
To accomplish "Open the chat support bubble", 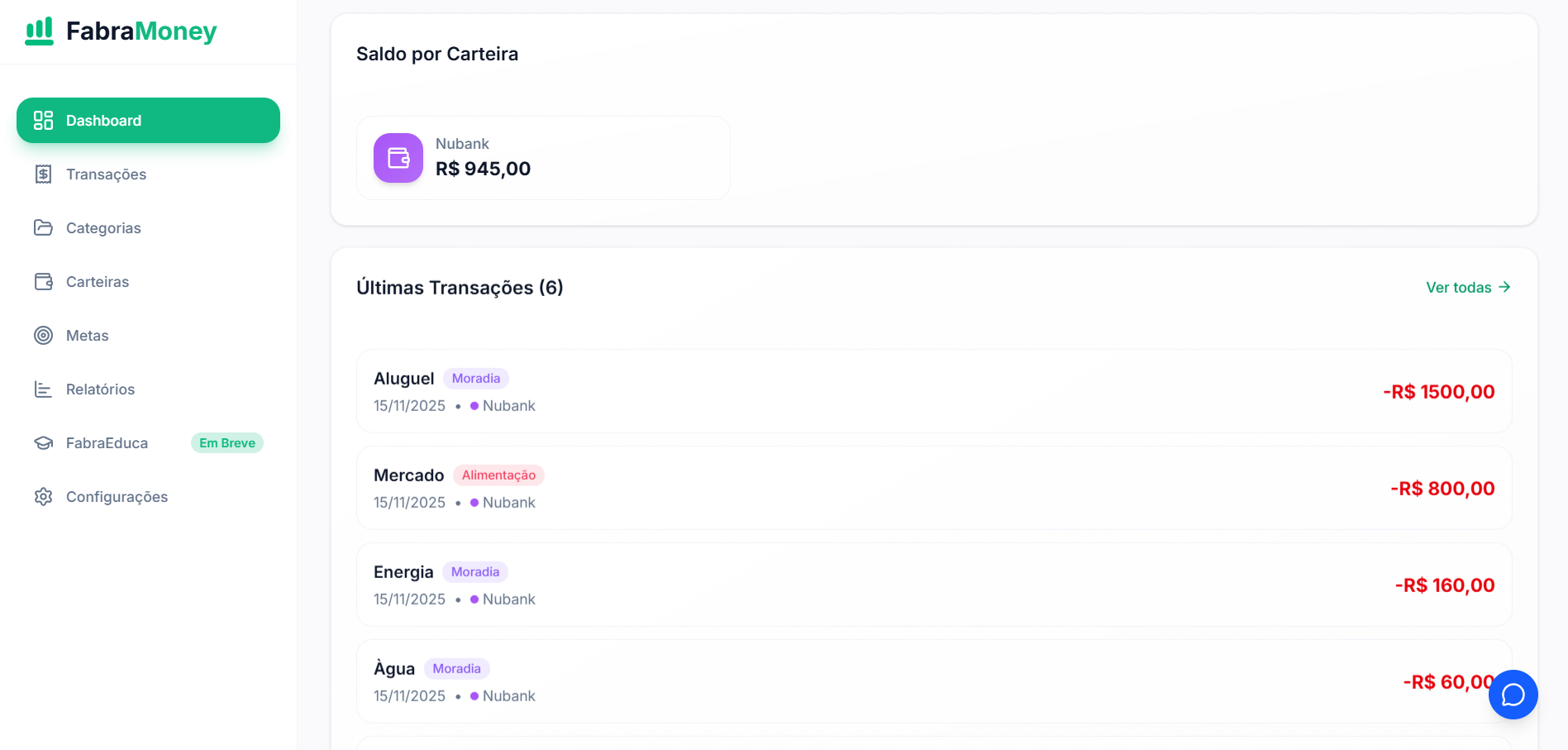I will point(1513,695).
